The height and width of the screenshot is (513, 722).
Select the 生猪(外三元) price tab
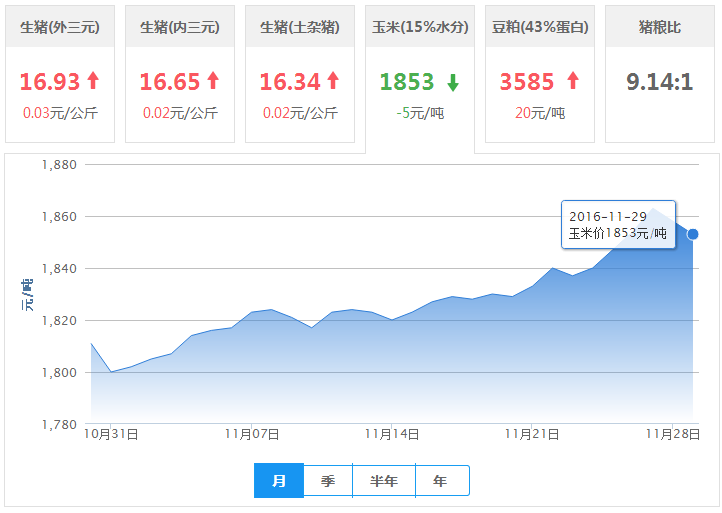point(60,74)
